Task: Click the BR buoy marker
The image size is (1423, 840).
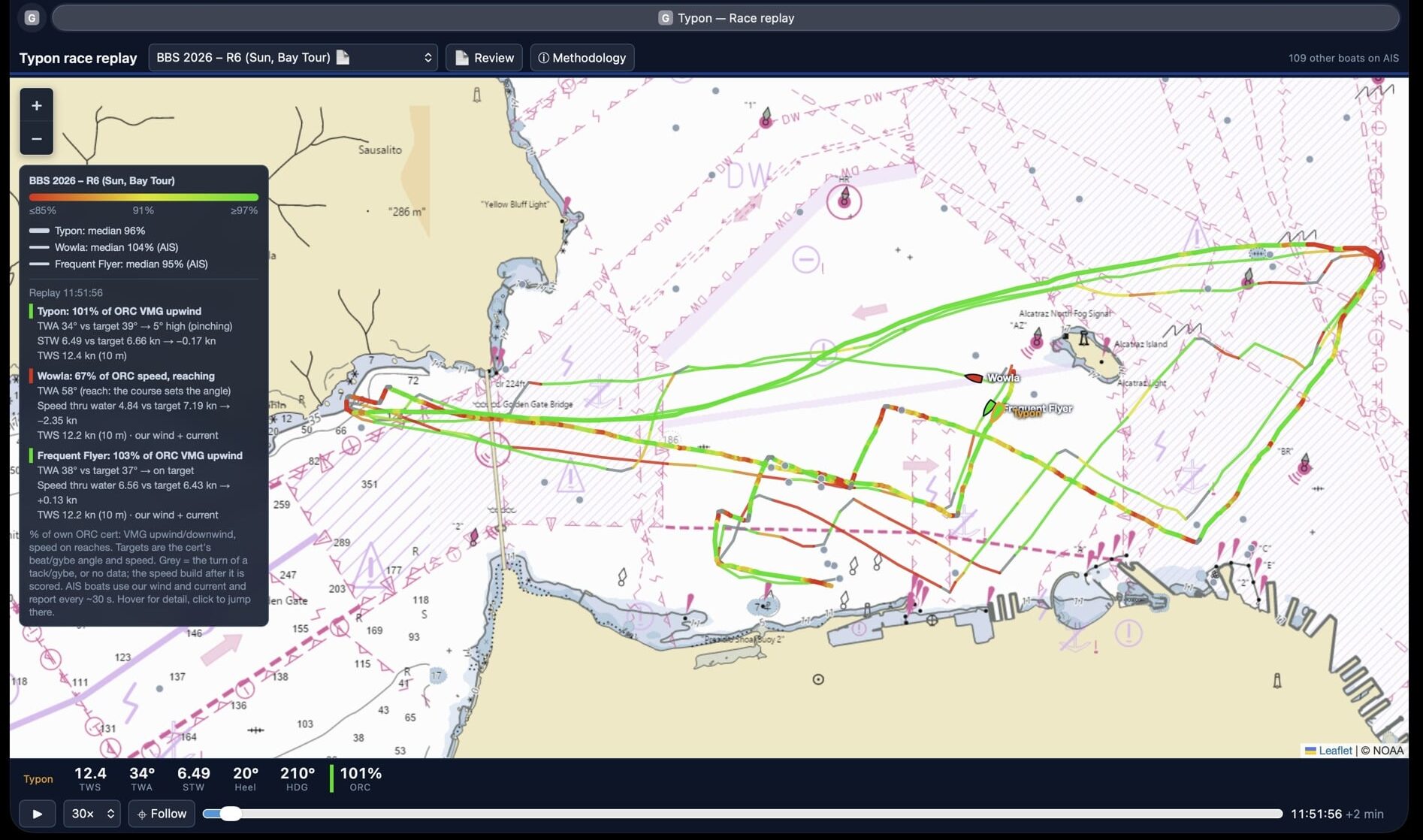Action: (1304, 464)
